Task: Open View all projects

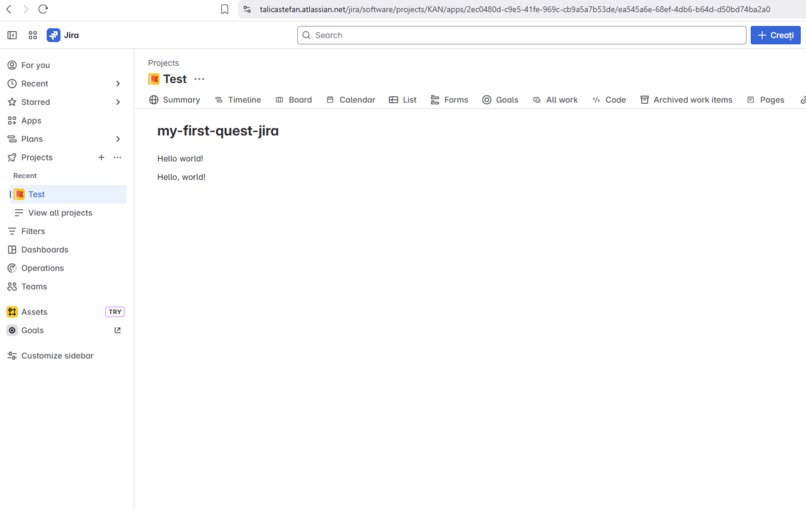Action: [x=60, y=213]
